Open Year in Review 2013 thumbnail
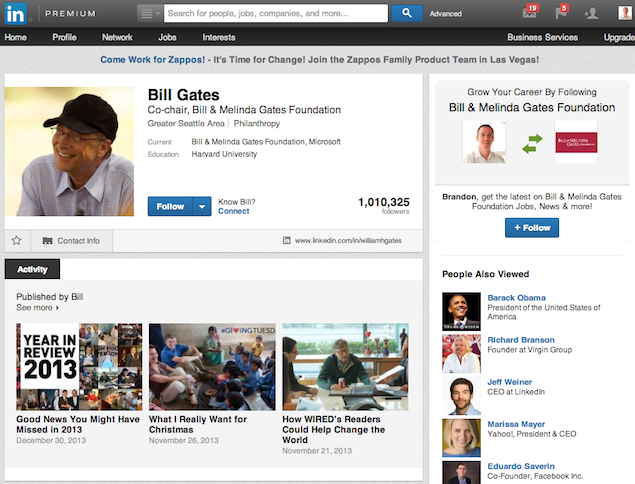Viewport: 635px width, 484px height. click(79, 367)
